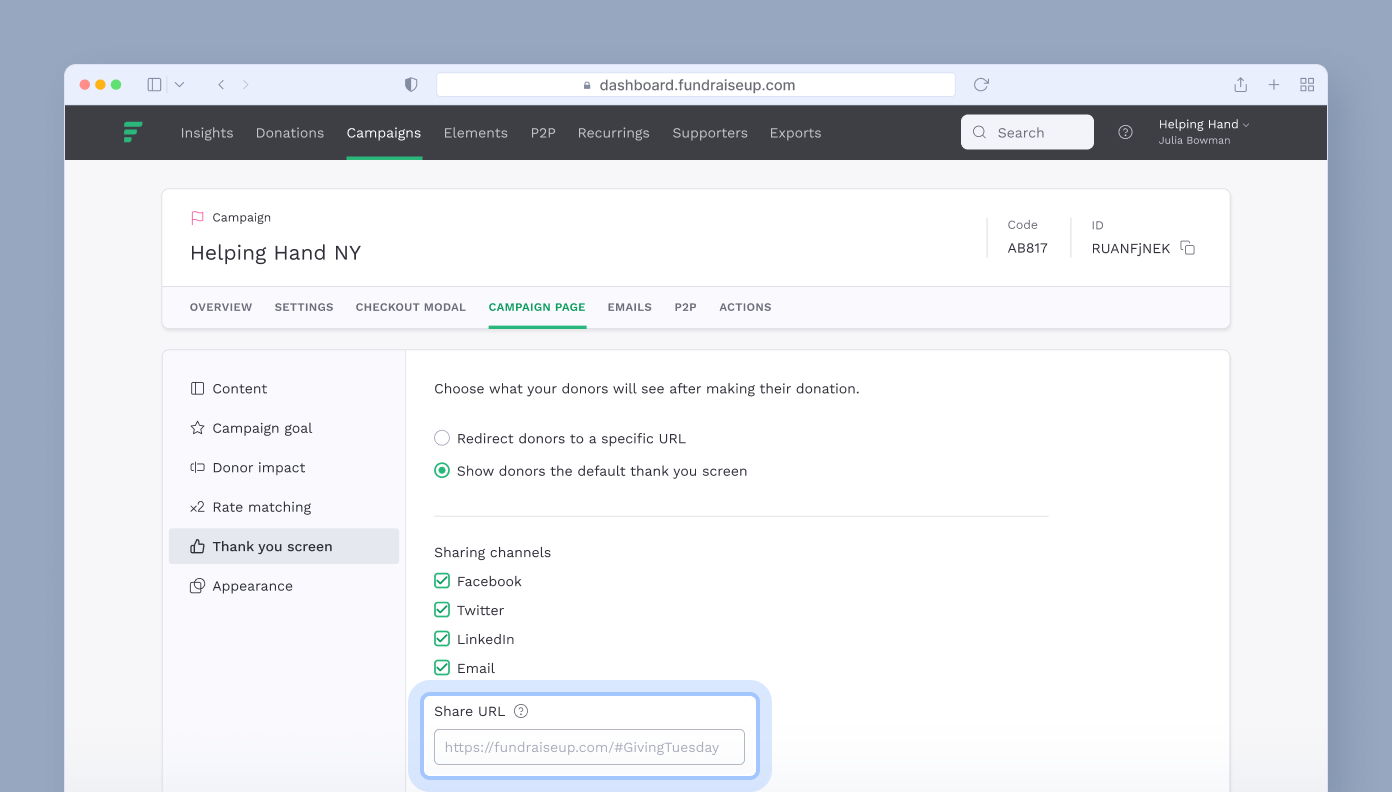The height and width of the screenshot is (792, 1392).
Task: Go back with the browser back arrow
Action: [221, 85]
